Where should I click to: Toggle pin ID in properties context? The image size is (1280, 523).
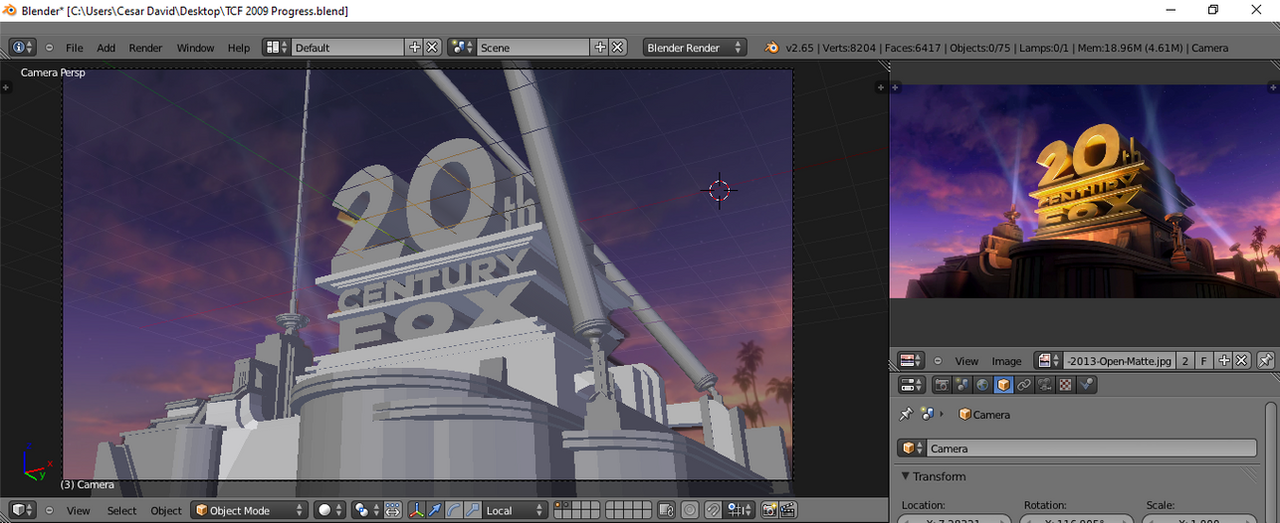(x=907, y=414)
